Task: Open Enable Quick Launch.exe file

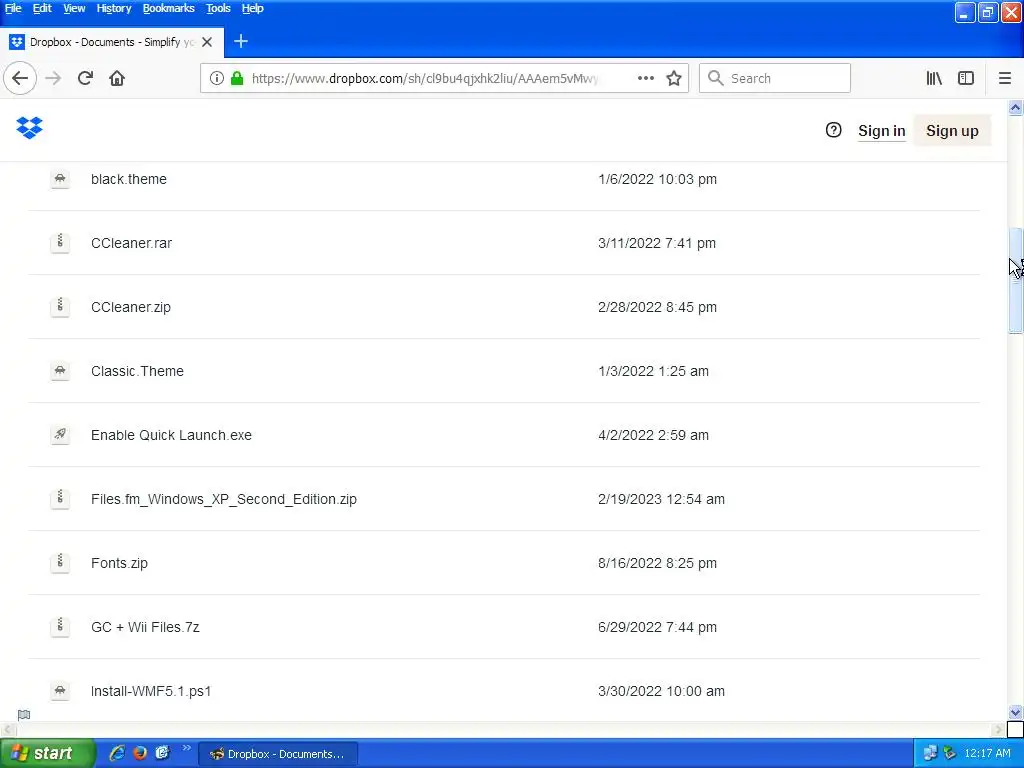Action: click(x=171, y=435)
